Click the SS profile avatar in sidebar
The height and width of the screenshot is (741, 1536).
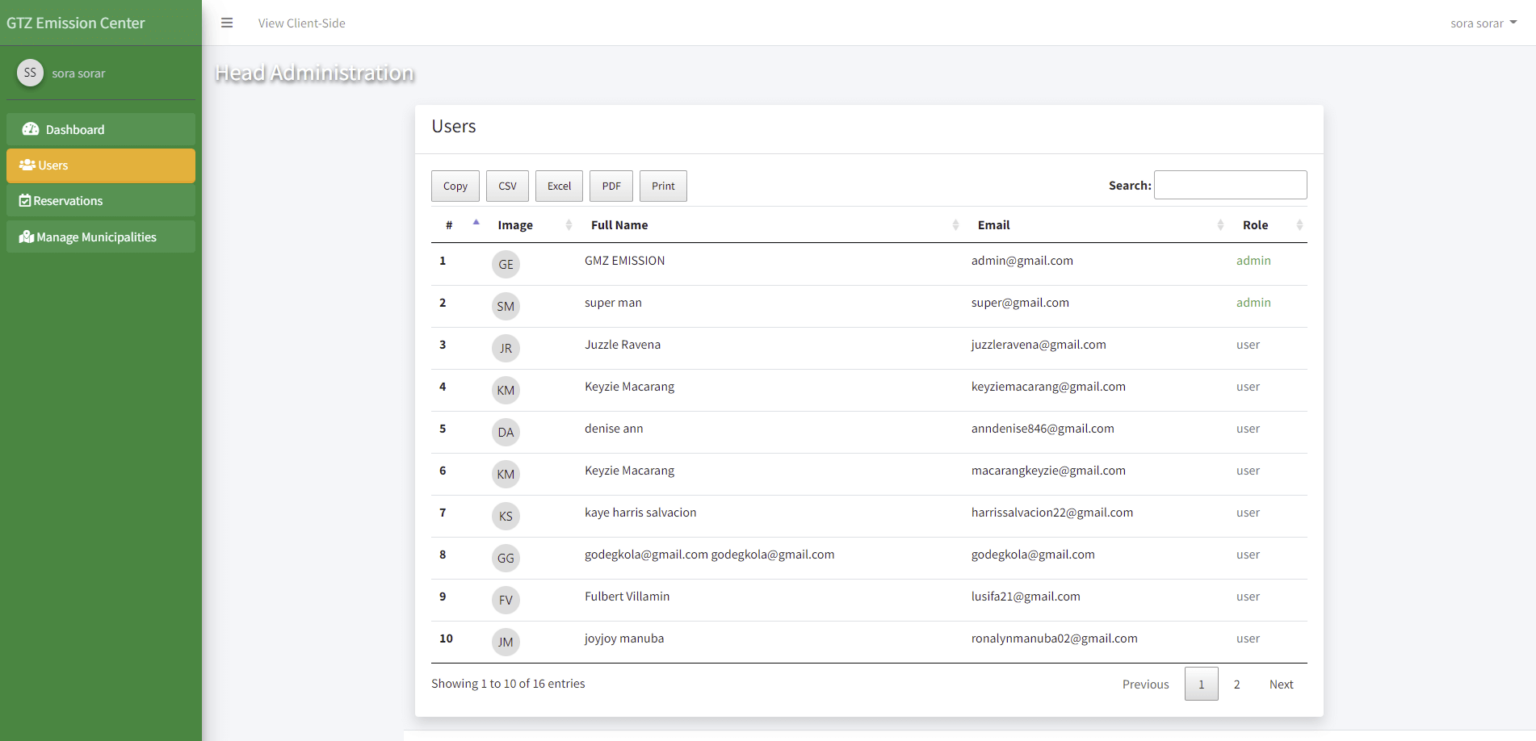pyautogui.click(x=29, y=72)
